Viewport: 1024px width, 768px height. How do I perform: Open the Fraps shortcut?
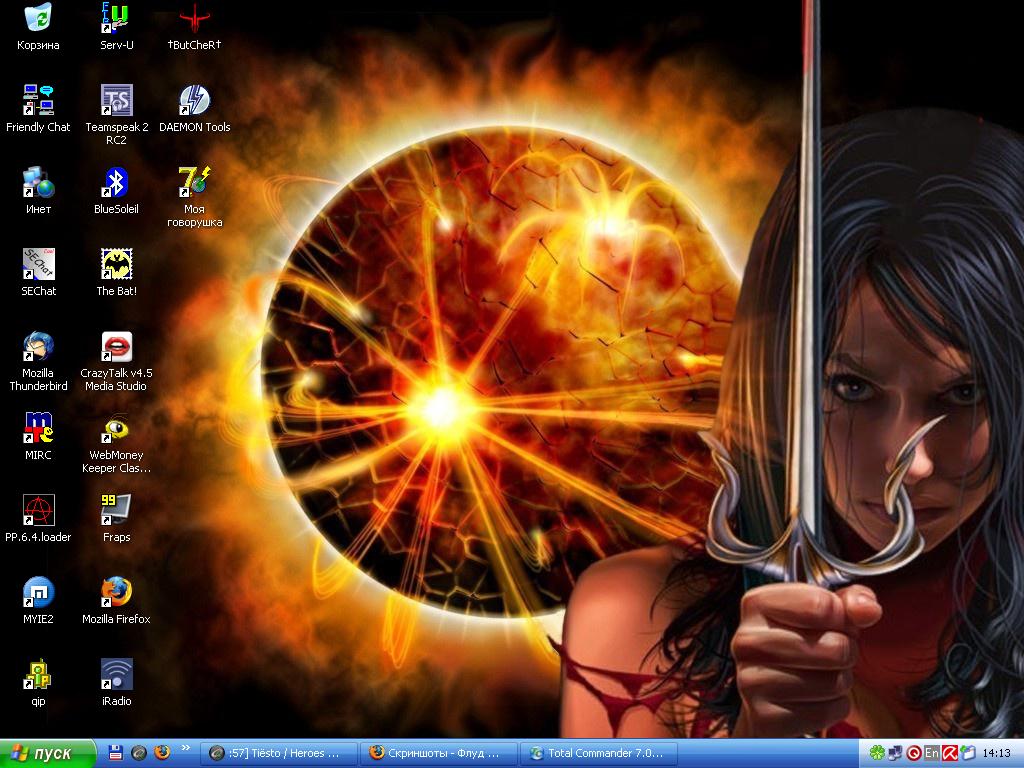pos(116,519)
